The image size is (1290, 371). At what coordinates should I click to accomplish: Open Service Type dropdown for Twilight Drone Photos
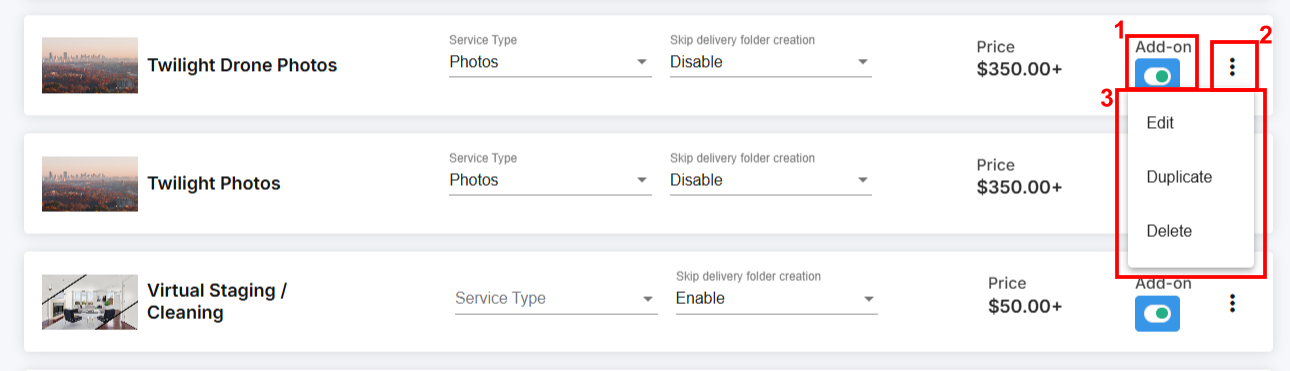pos(550,62)
